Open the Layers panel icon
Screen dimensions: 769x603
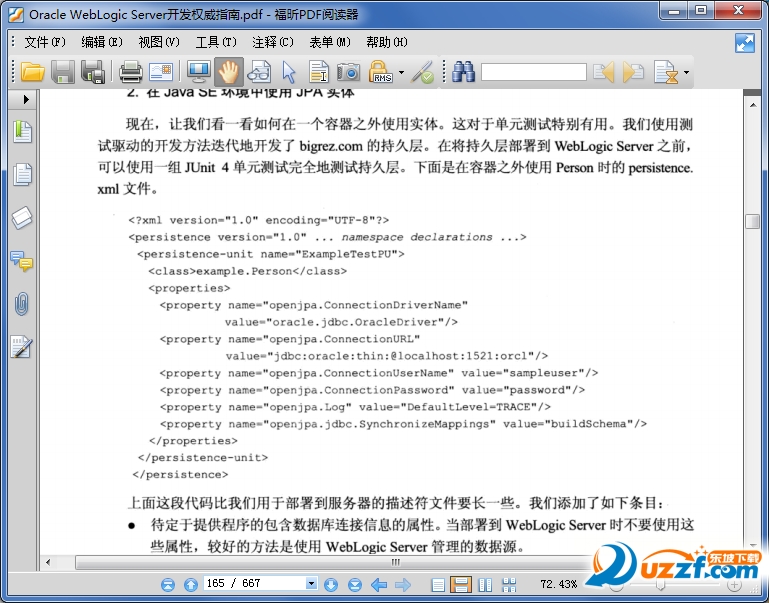pos(23,218)
